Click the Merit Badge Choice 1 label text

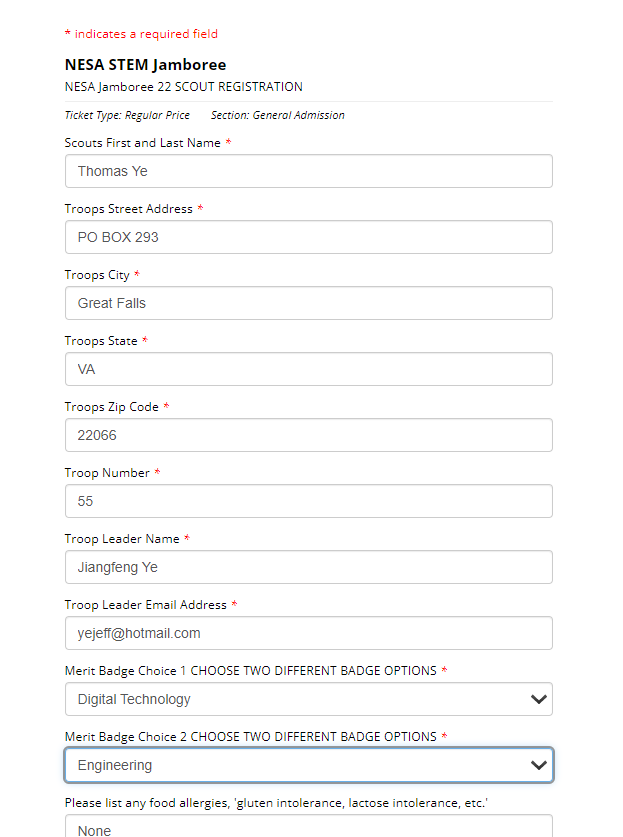(x=250, y=671)
